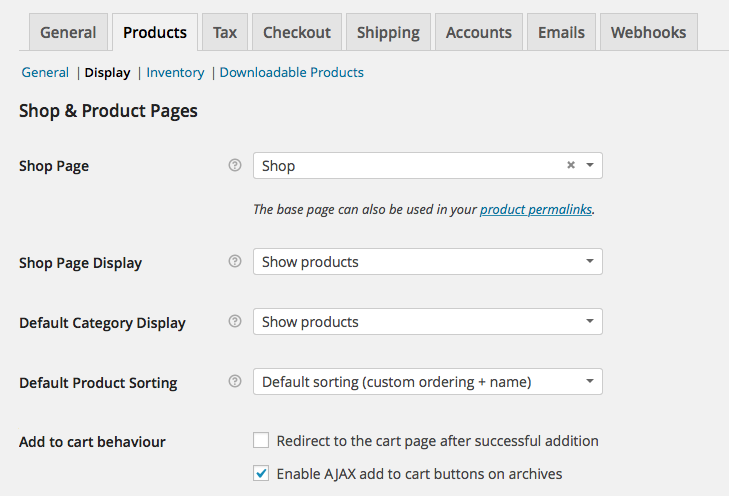Screen dimensions: 729x496
Task: Uncheck Enable AJAX add to cart buttons
Action: 261,473
